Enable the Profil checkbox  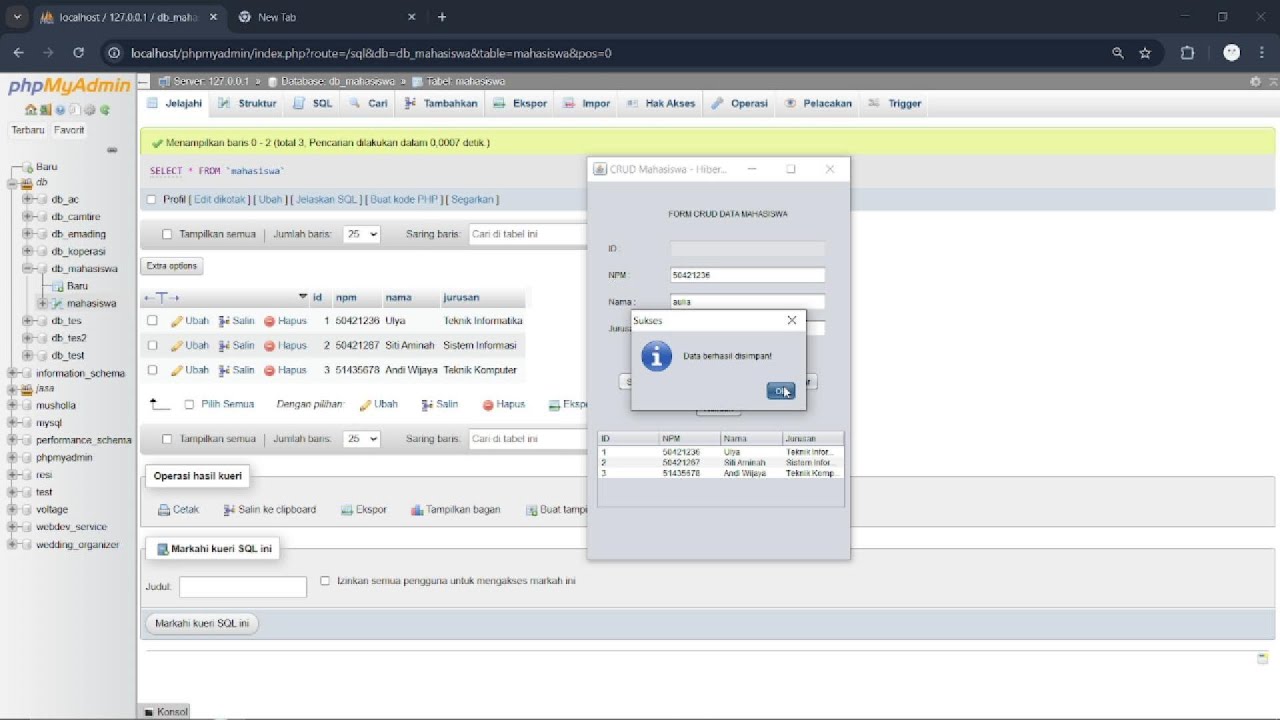tap(152, 199)
